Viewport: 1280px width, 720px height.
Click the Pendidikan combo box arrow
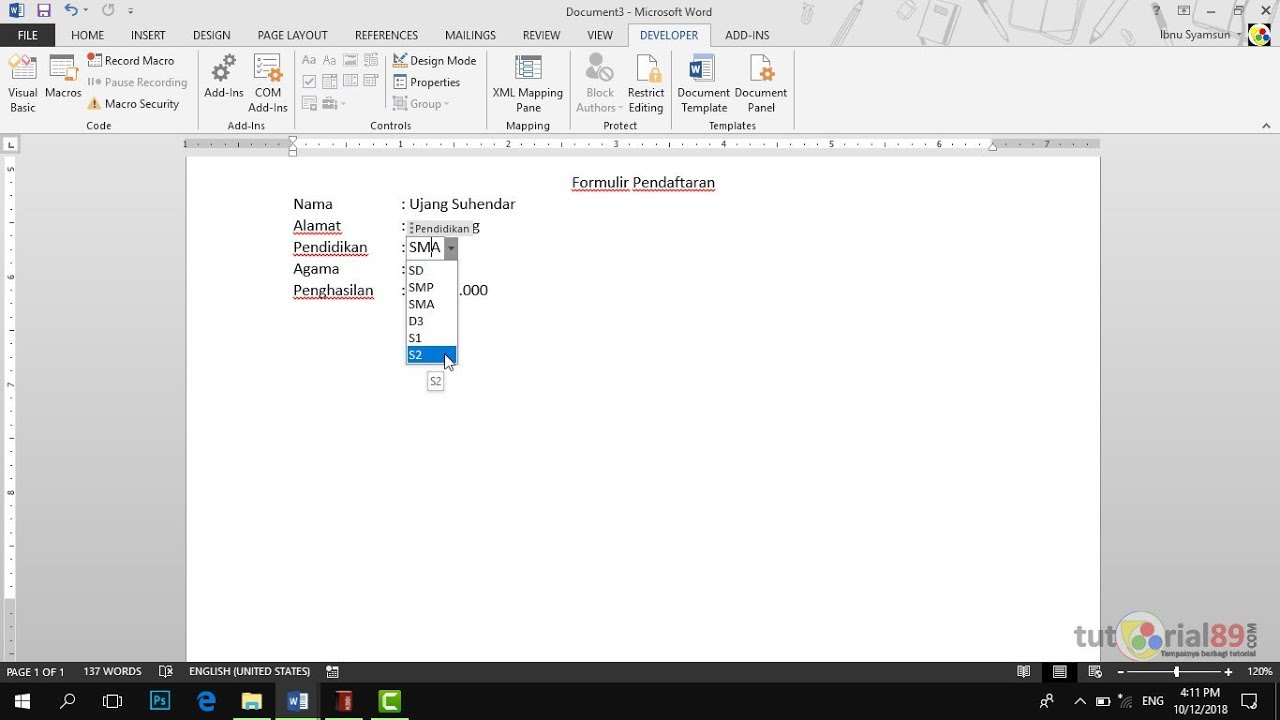coord(451,248)
